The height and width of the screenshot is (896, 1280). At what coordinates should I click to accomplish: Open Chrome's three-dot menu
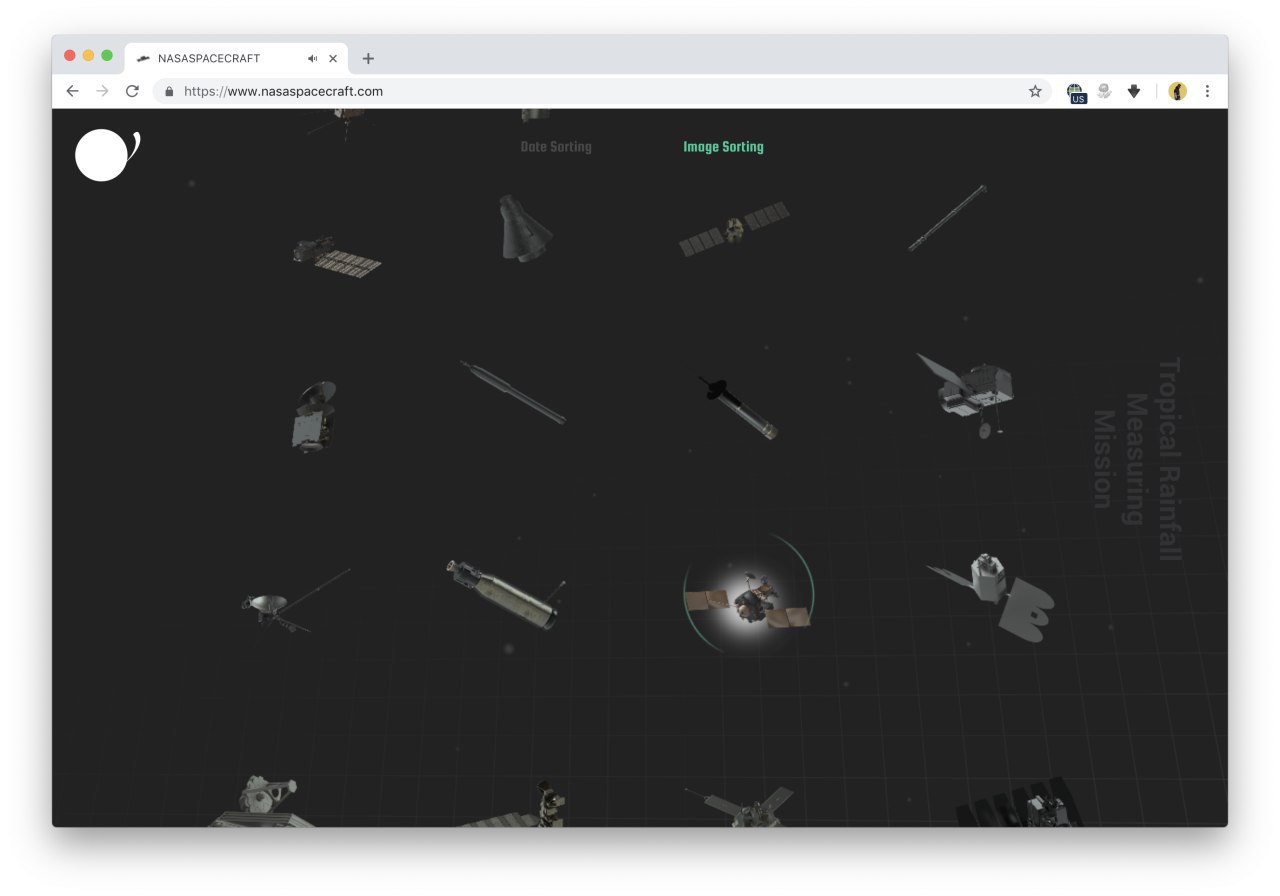1207,91
